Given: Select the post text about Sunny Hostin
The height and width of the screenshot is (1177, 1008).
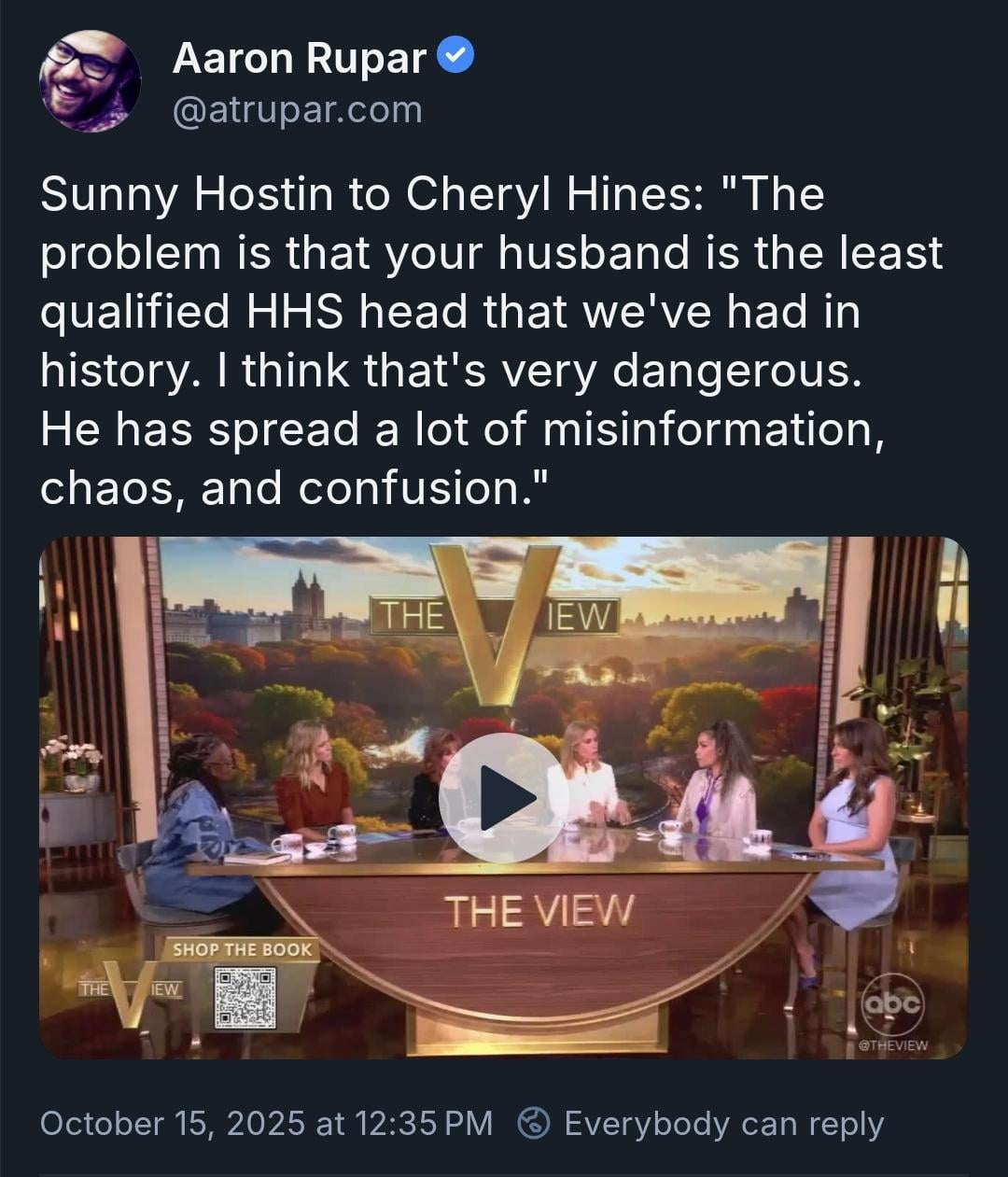Looking at the screenshot, I should point(491,340).
